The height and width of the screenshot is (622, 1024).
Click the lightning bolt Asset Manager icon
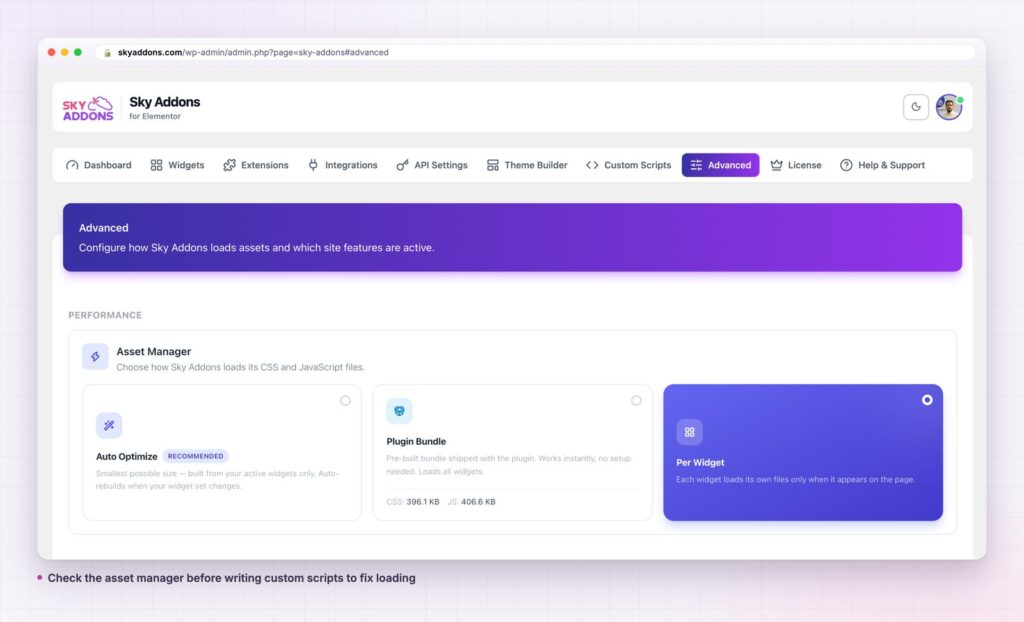95,357
